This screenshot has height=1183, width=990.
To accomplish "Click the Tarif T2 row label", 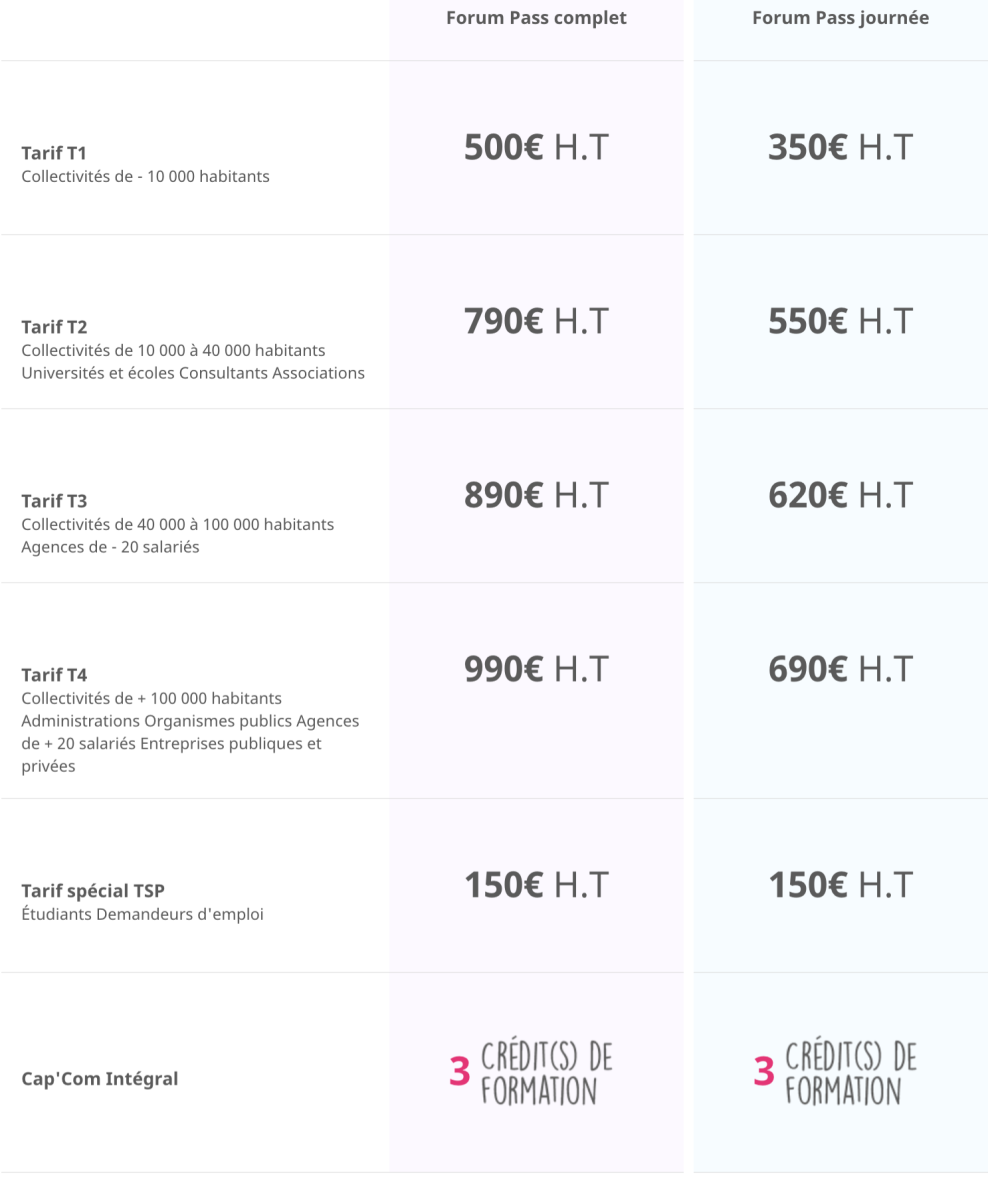I will [54, 327].
